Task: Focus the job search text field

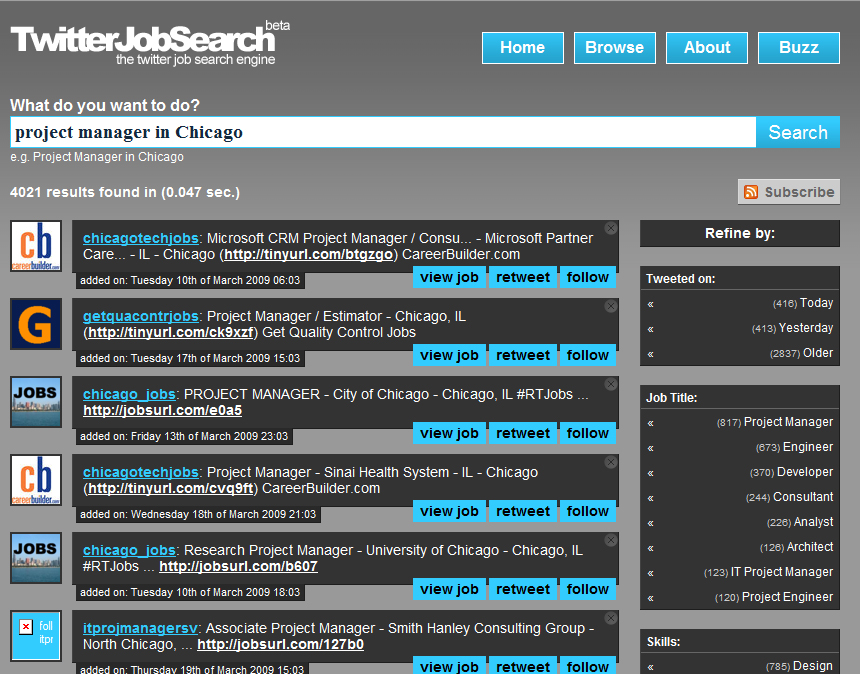Action: click(383, 132)
